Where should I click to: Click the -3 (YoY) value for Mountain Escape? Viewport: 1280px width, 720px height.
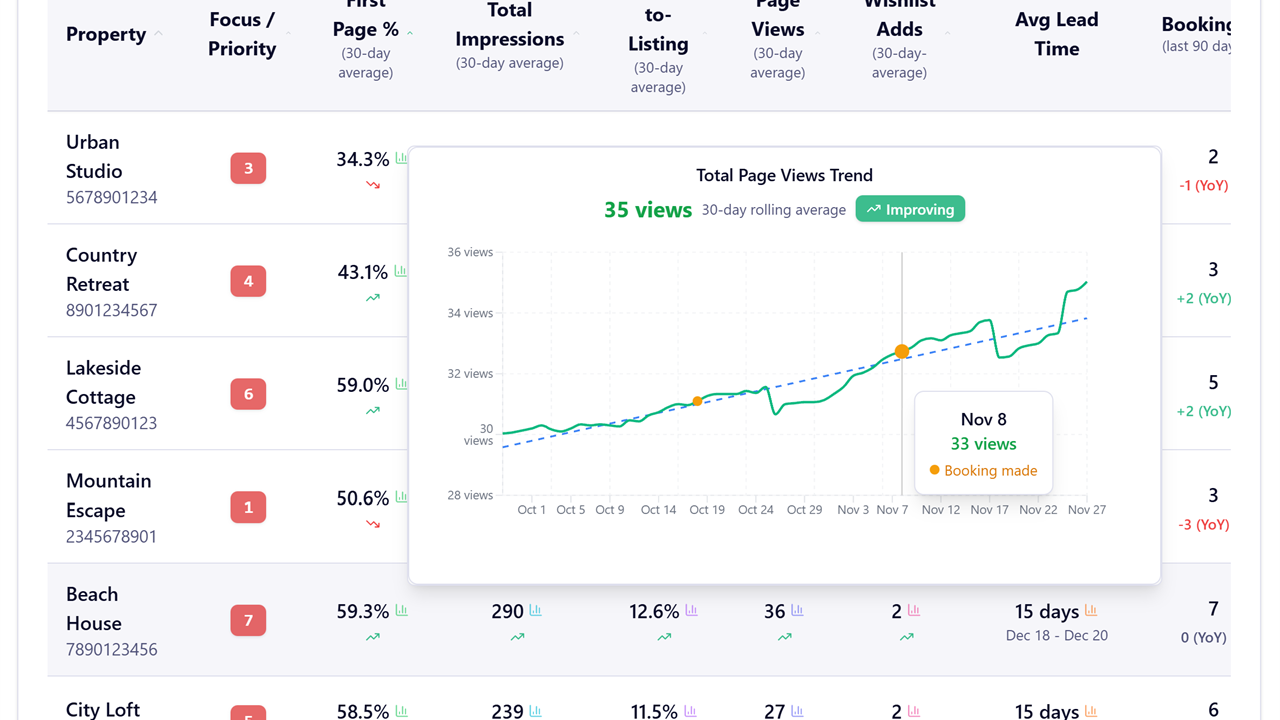click(x=1203, y=524)
